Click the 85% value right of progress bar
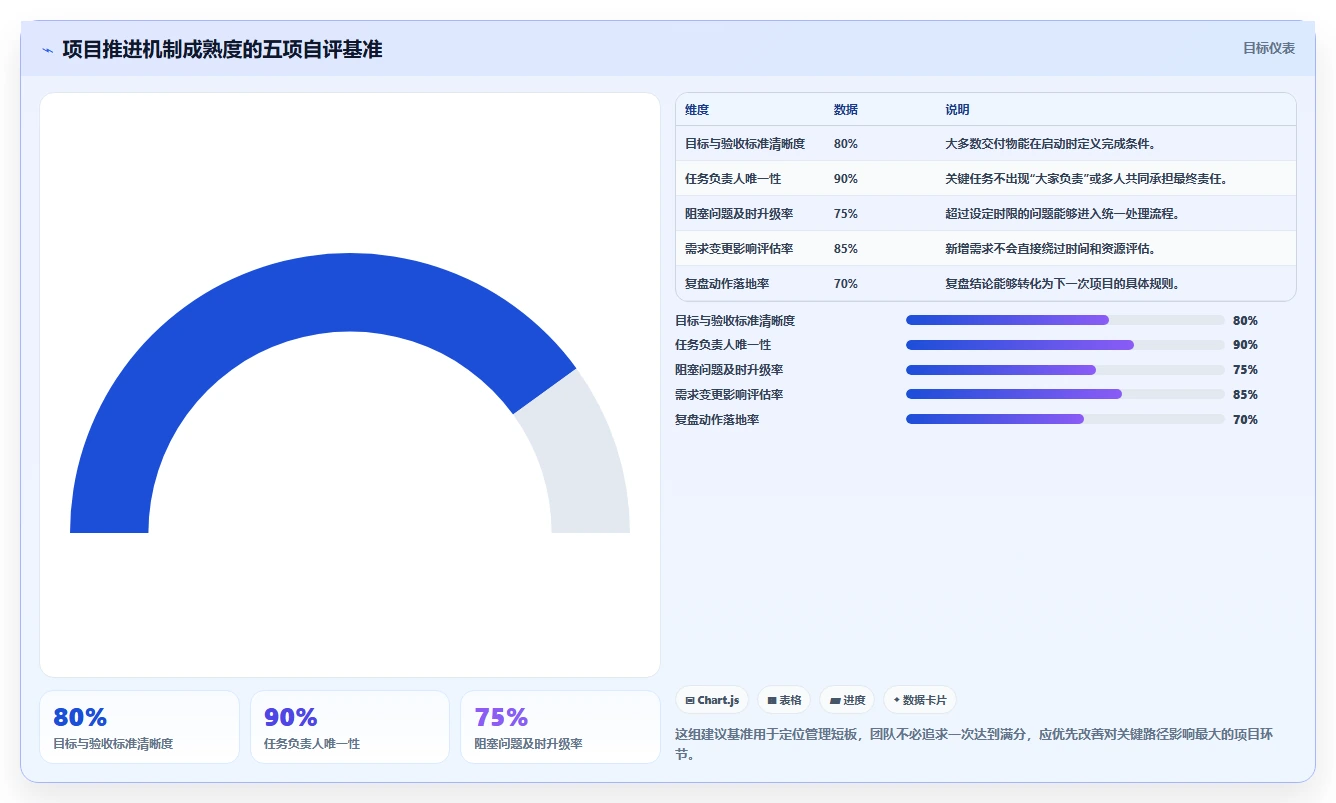The image size is (1336, 803). click(1245, 395)
